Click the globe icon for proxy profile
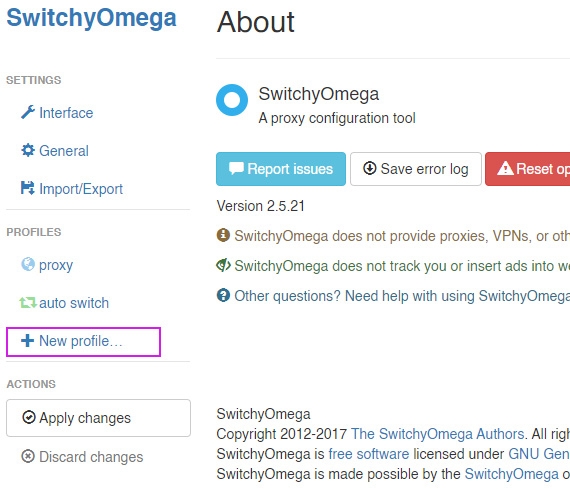This screenshot has width=570, height=489. coord(28,264)
